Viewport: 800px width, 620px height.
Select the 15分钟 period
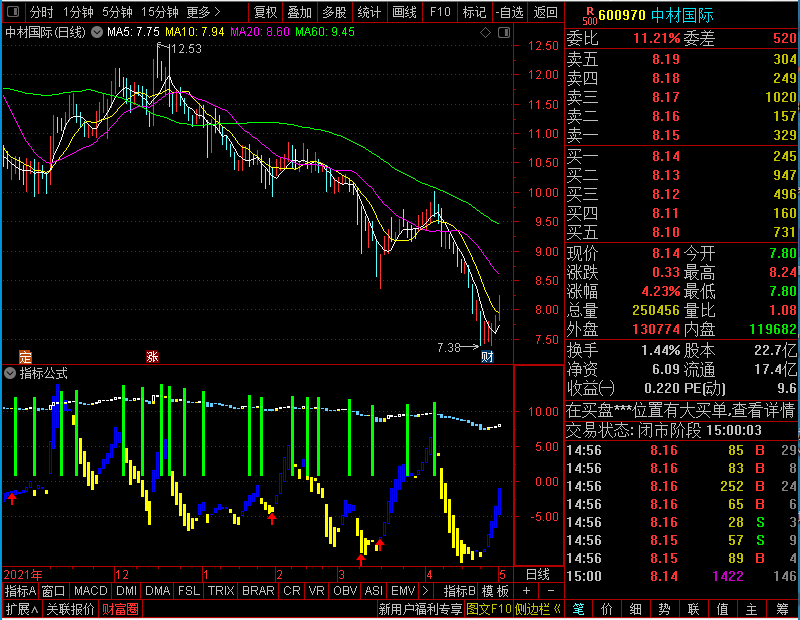[x=160, y=12]
